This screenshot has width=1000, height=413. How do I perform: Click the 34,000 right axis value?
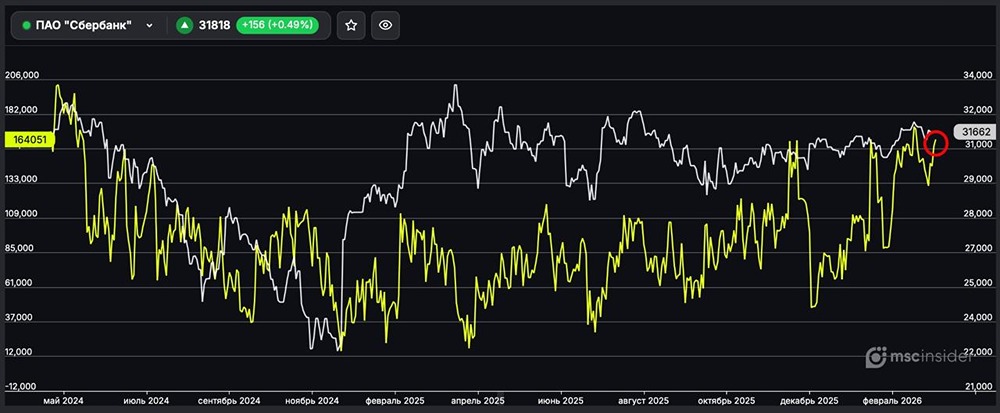[977, 75]
